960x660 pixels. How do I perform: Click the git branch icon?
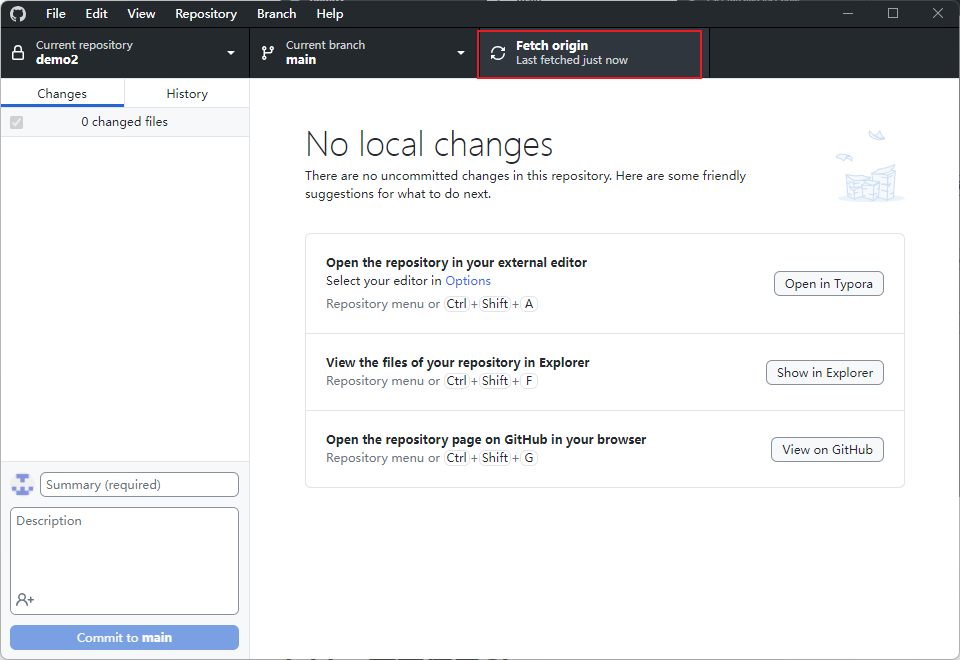click(x=268, y=53)
